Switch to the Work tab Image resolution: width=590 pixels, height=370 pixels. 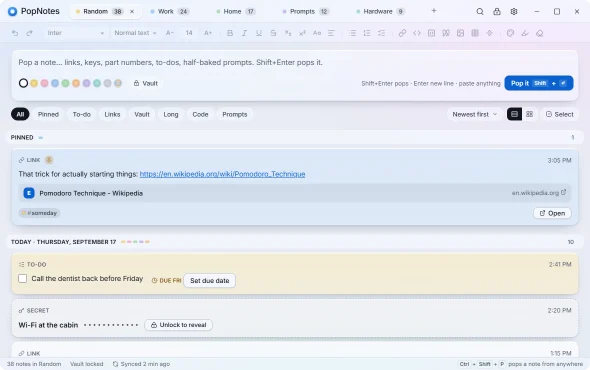169,12
